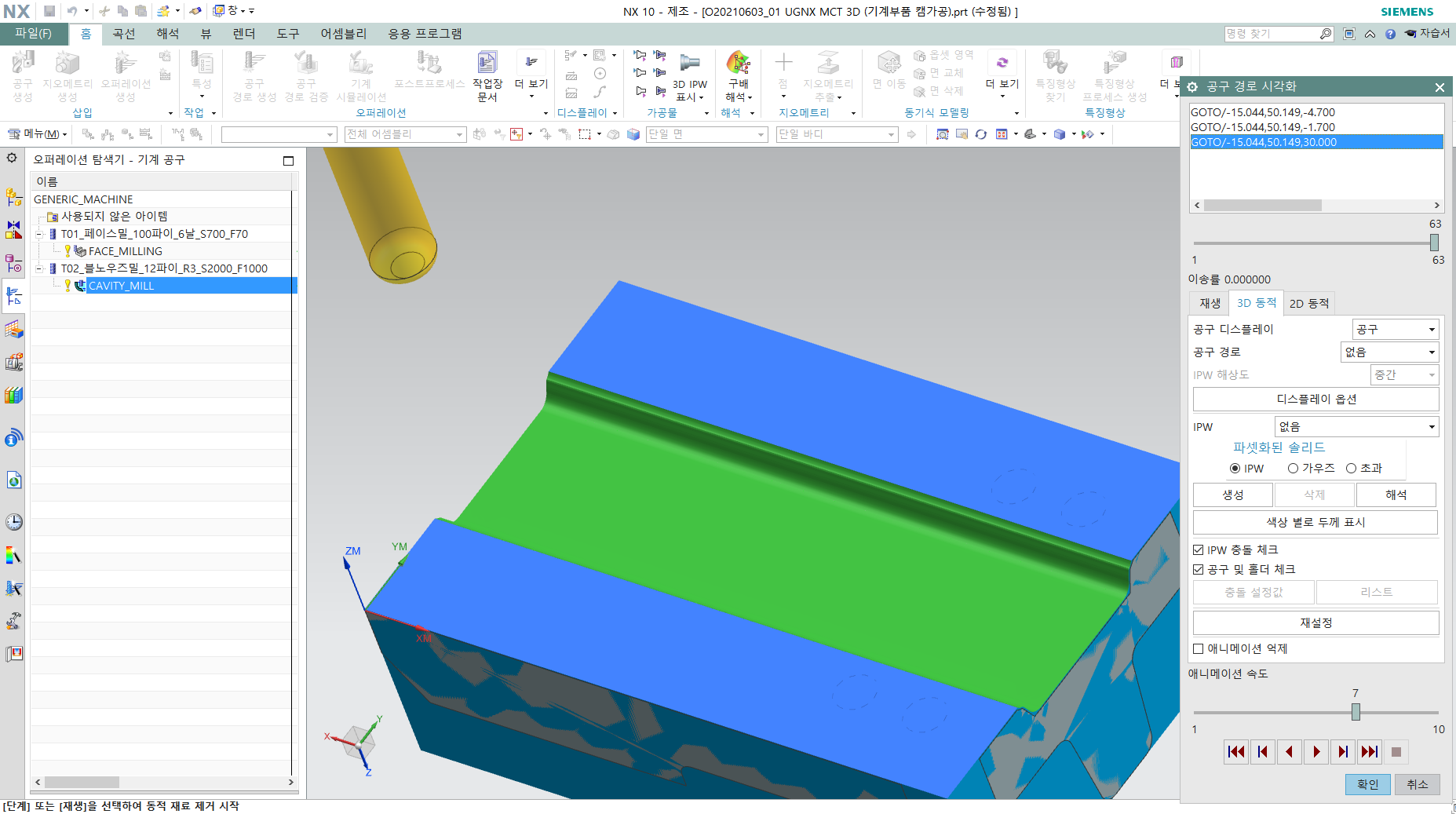Click the 공구 생성 create tool icon
The width and height of the screenshot is (1456, 814).
pyautogui.click(x=23, y=64)
